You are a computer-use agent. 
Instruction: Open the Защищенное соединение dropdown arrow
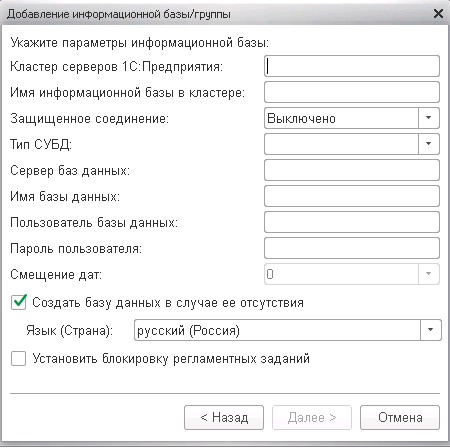click(429, 118)
